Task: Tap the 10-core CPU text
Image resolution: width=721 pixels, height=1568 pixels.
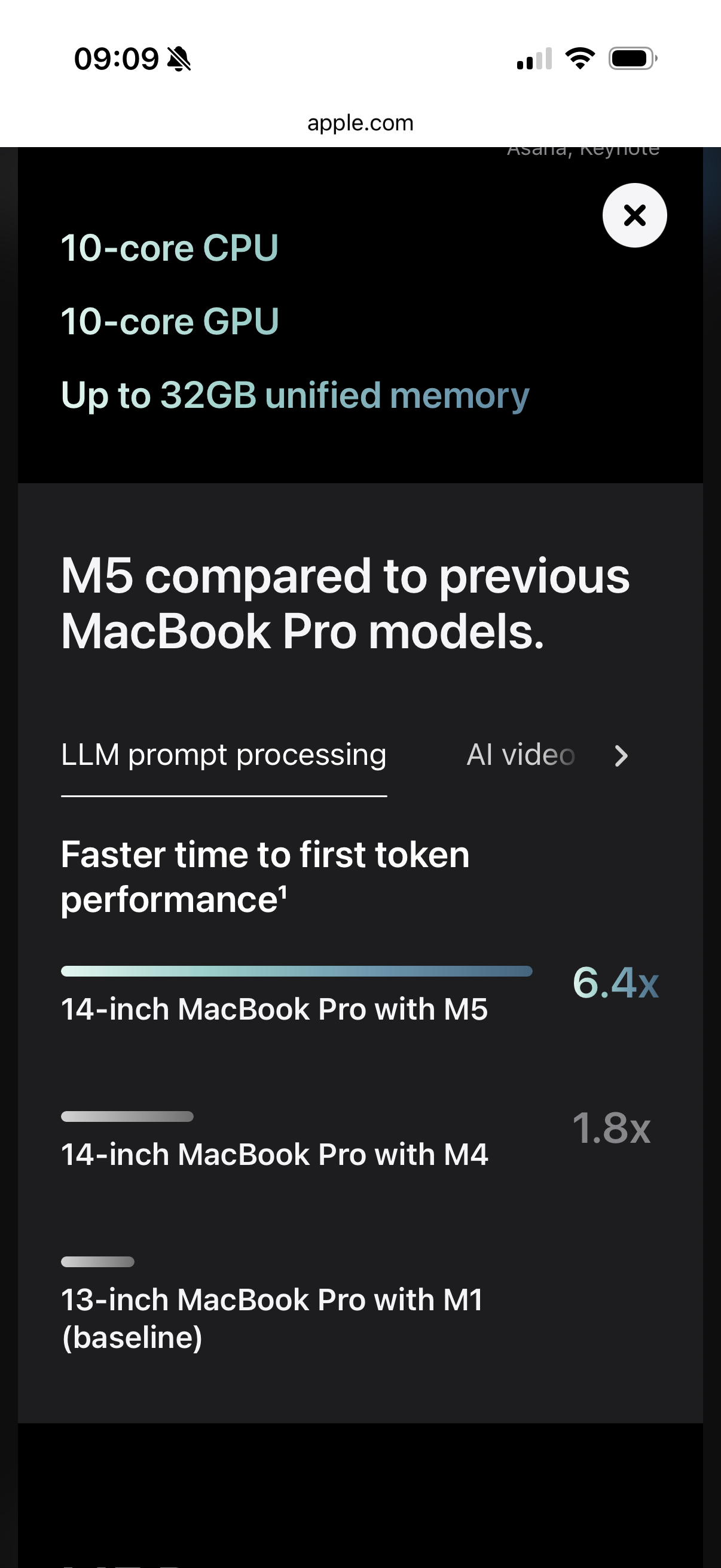Action: [x=170, y=248]
